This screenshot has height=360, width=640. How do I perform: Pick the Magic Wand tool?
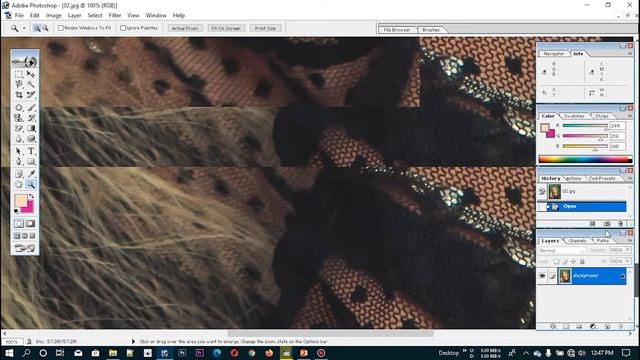[x=31, y=84]
